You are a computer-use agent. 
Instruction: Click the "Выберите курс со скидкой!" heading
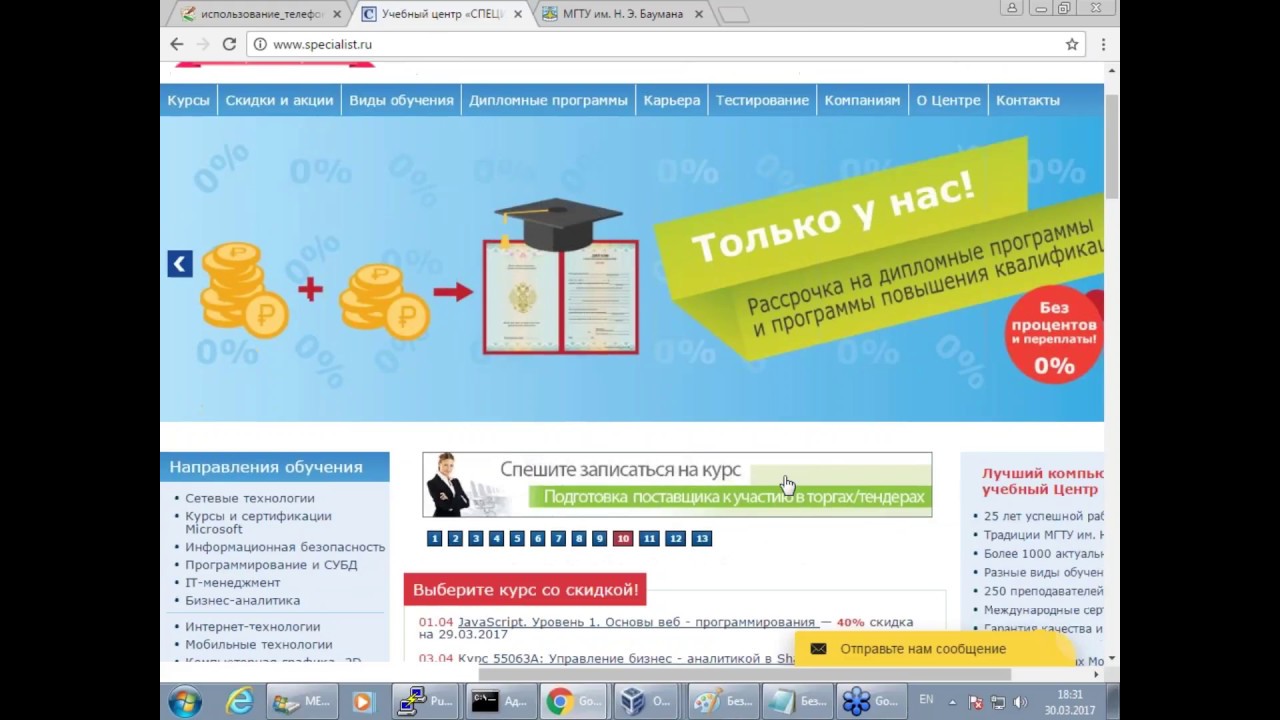tap(525, 590)
